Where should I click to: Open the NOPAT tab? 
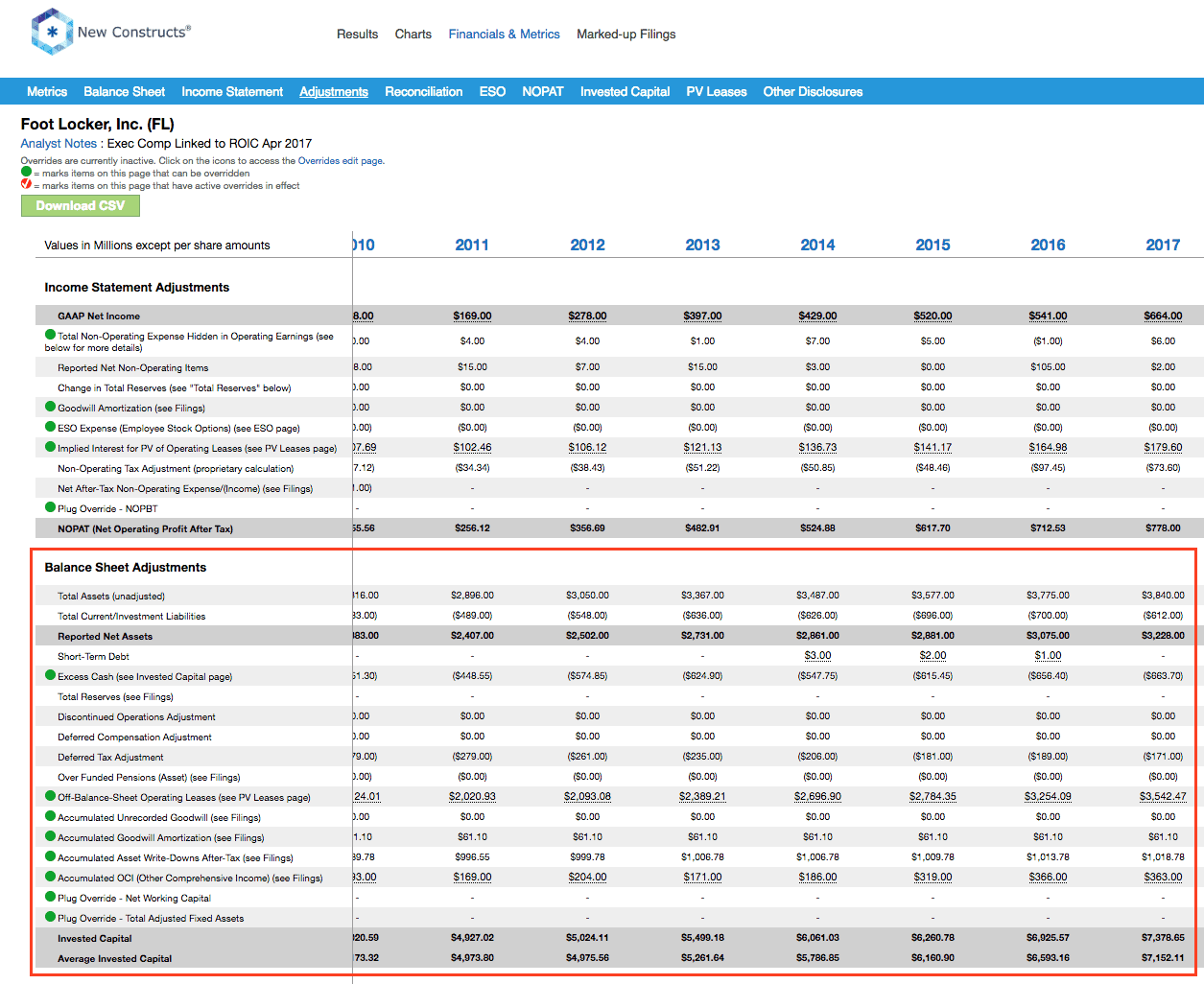(x=543, y=91)
